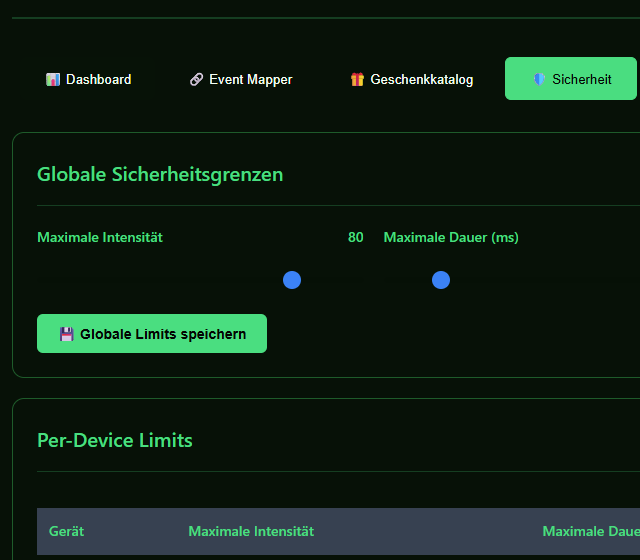Switch to the Event Mapper tab
This screenshot has width=640, height=560.
241,79
